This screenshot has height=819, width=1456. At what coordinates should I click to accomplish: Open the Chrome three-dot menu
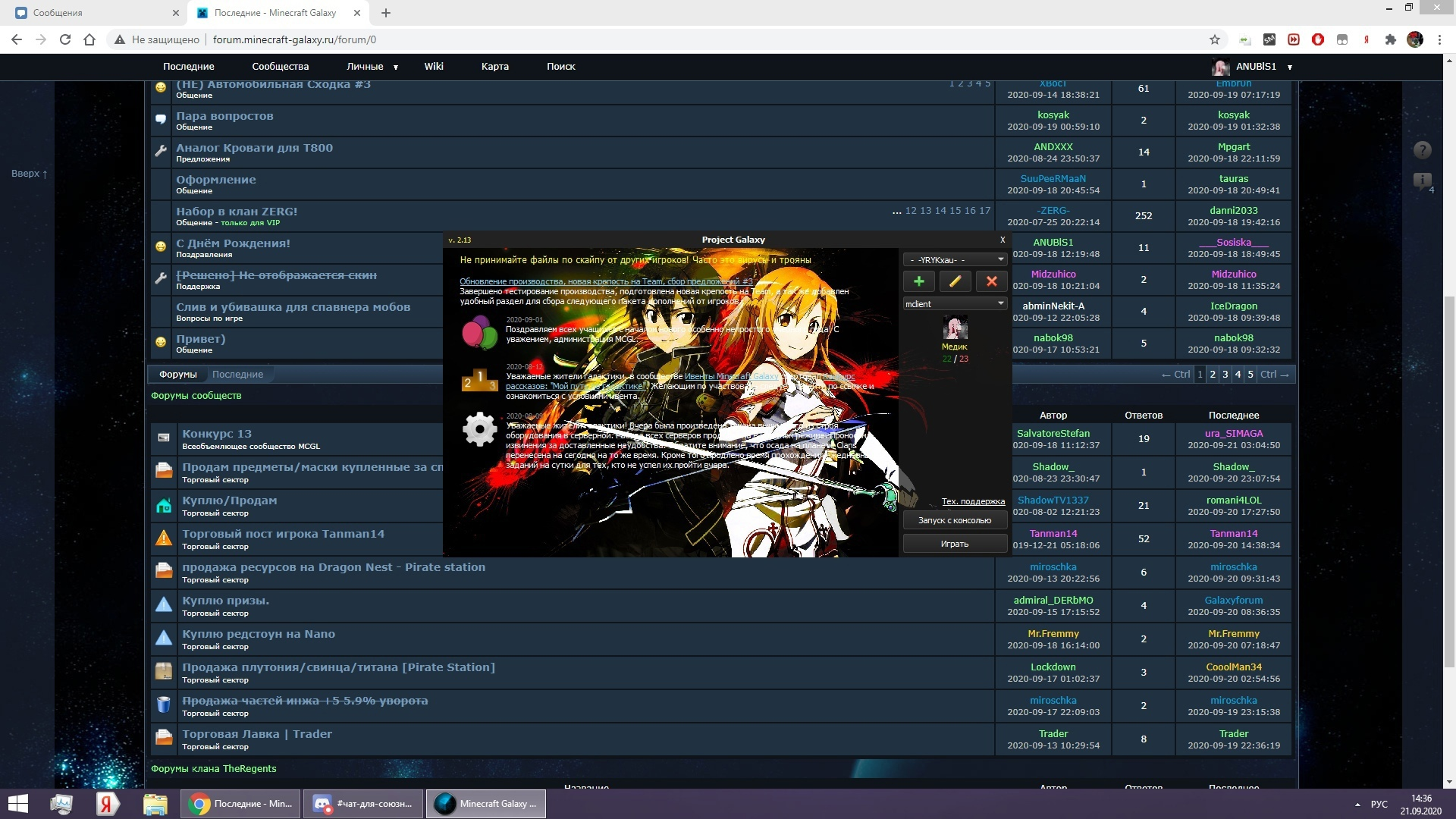pos(1439,39)
